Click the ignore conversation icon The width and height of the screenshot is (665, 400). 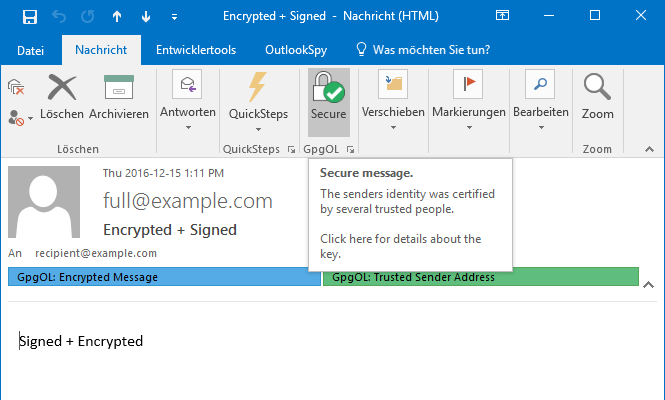pos(16,88)
